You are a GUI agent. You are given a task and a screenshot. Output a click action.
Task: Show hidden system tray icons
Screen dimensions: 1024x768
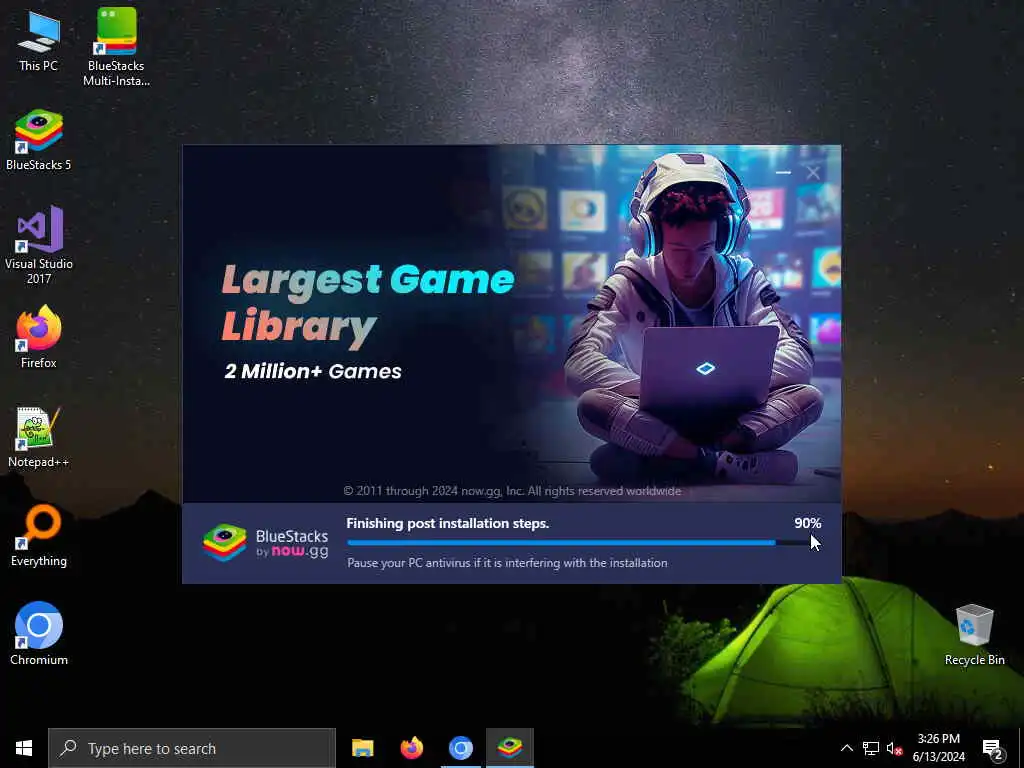(846, 748)
